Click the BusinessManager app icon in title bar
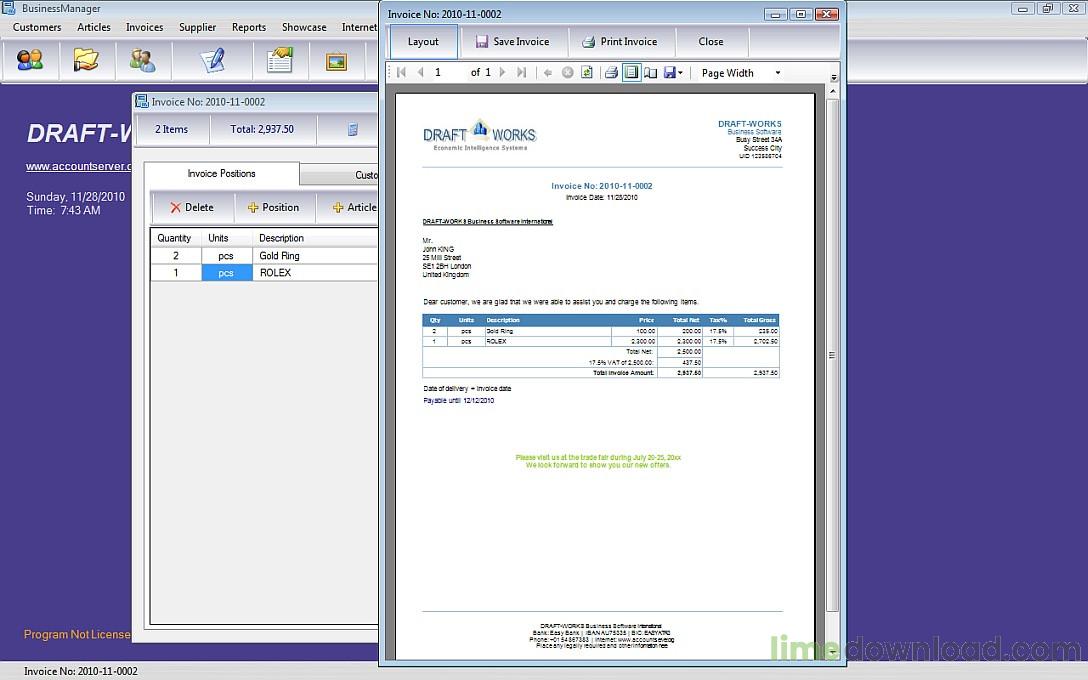The width and height of the screenshot is (1088, 680). click(x=8, y=8)
